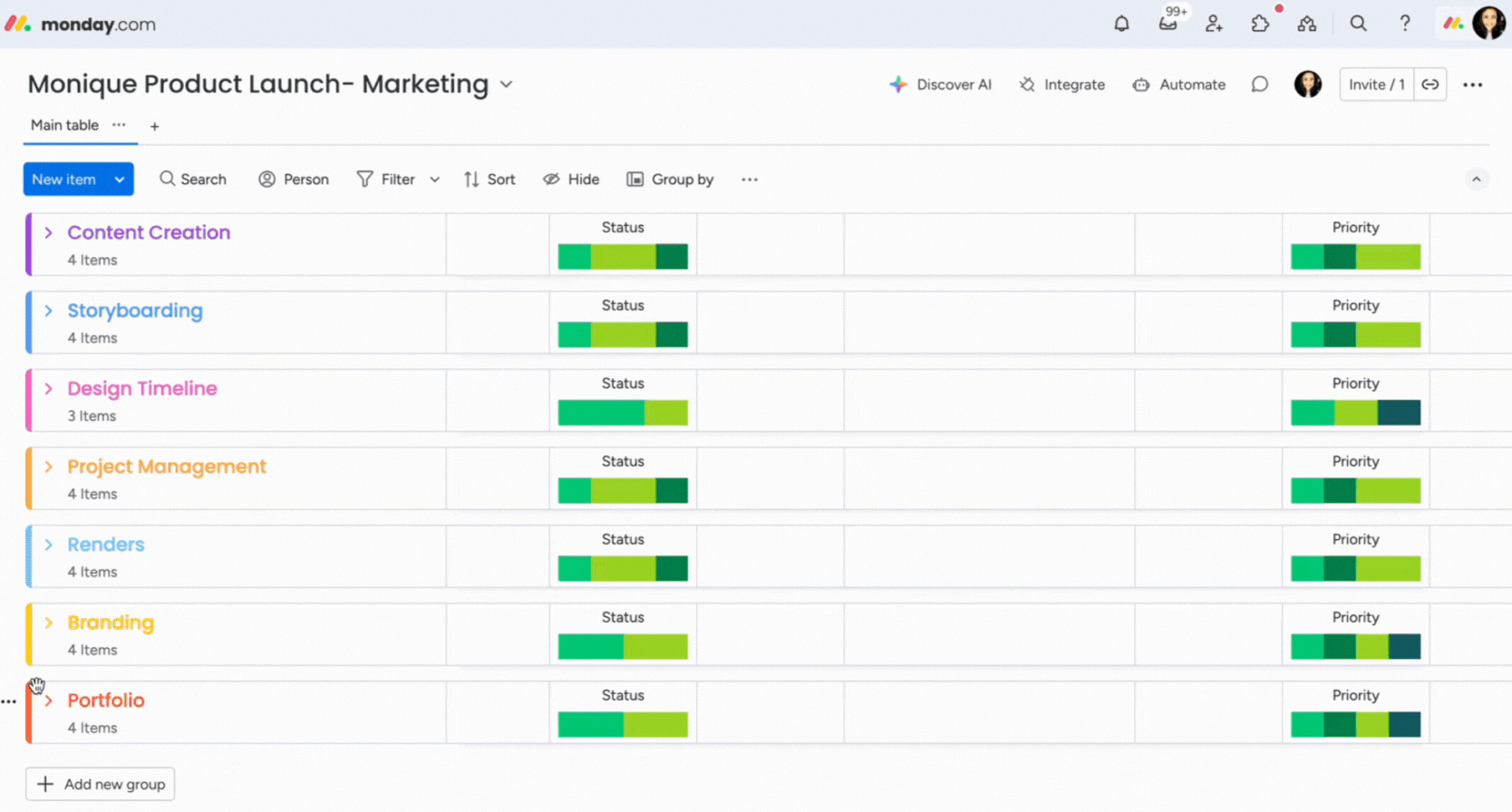This screenshot has width=1512, height=812.
Task: Copy board link icon next to Invite
Action: coord(1430,84)
